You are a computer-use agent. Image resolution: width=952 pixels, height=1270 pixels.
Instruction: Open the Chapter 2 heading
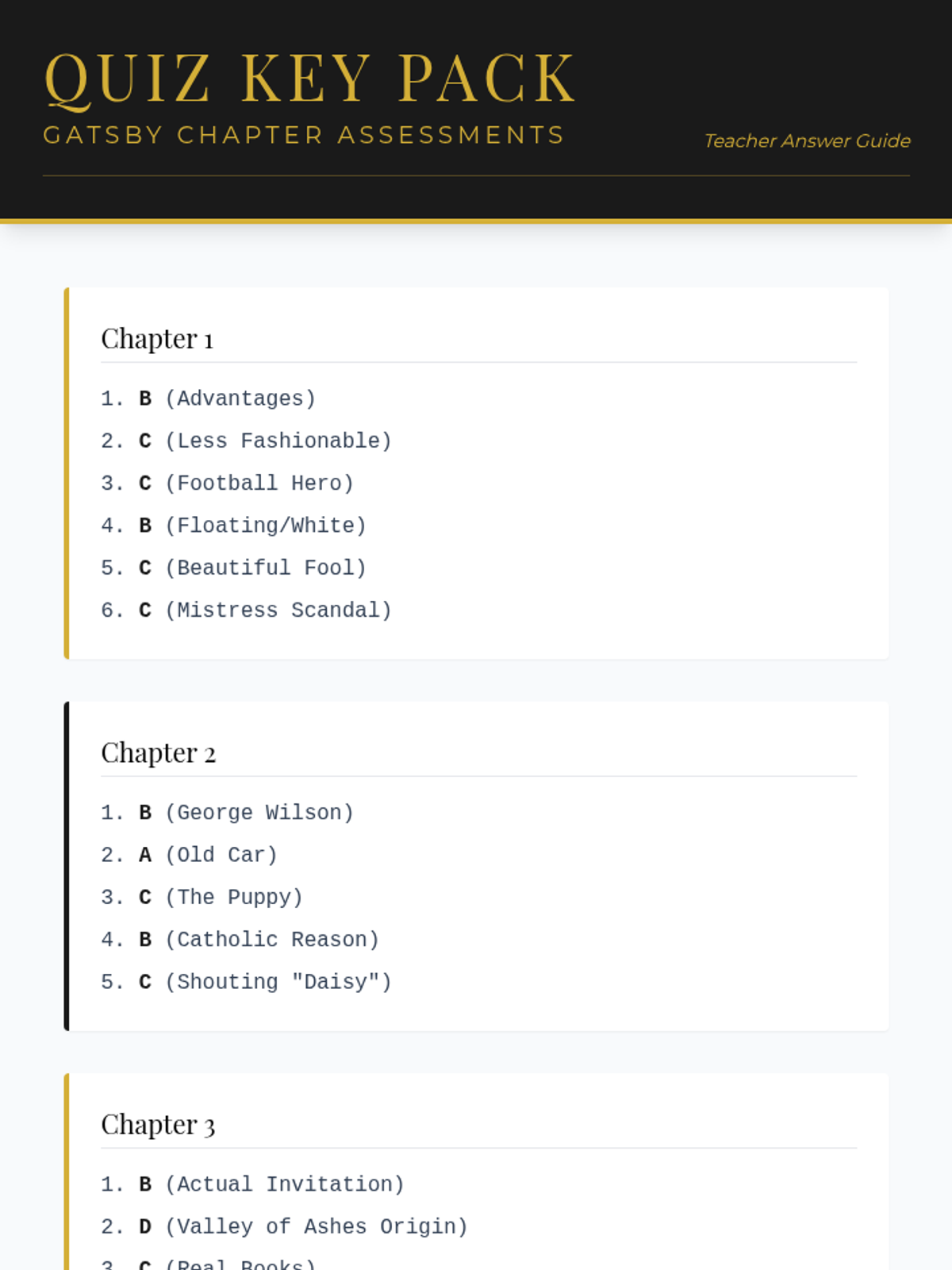pos(159,753)
